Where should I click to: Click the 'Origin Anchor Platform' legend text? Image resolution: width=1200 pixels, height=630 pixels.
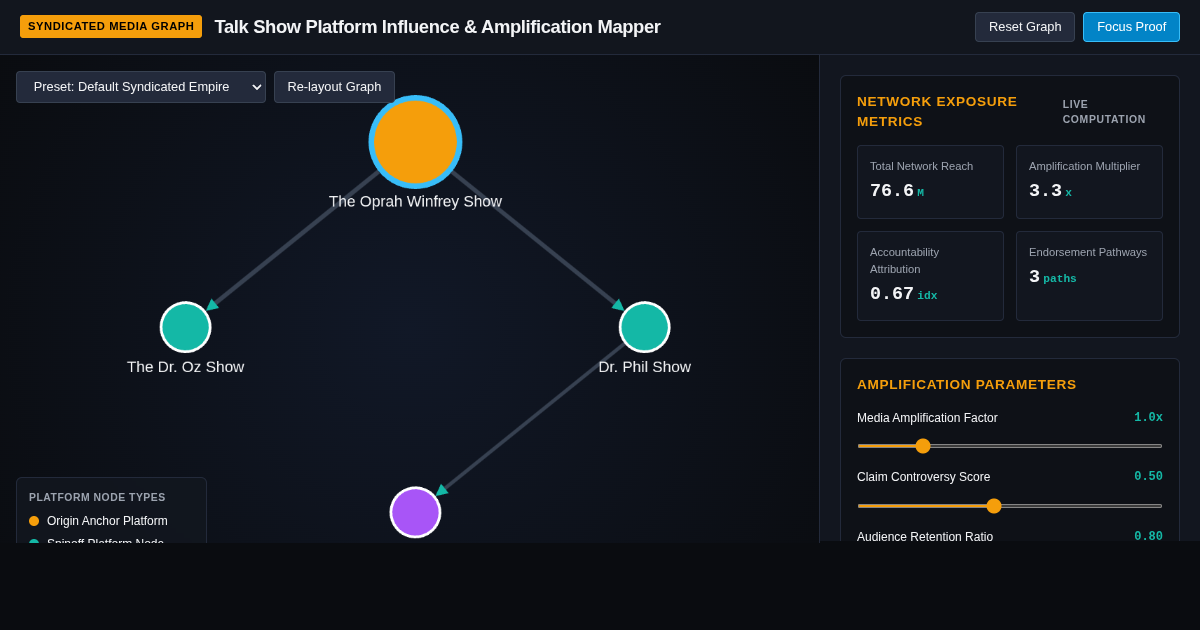[107, 521]
